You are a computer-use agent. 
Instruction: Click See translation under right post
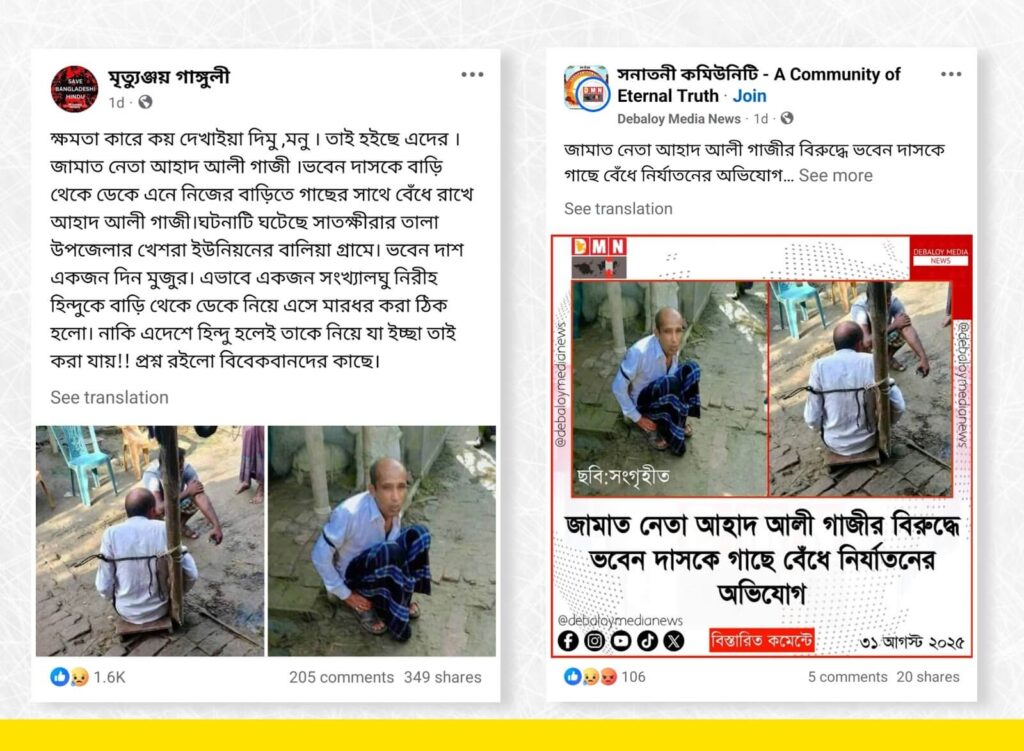[x=618, y=209]
